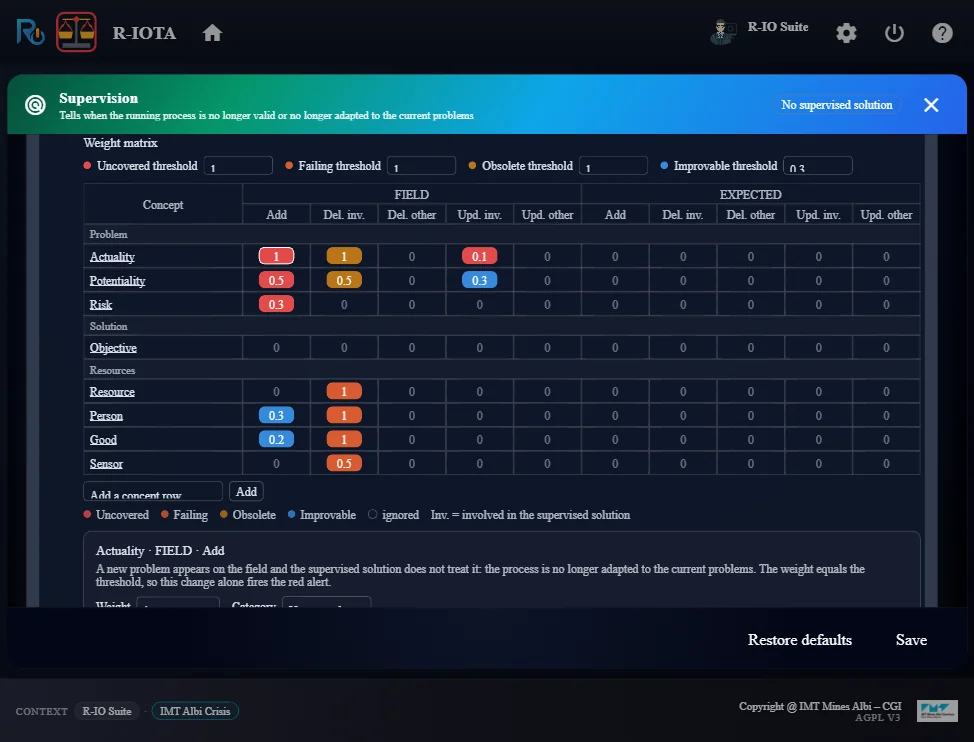Click the No supervised solution badge
The width and height of the screenshot is (974, 742).
pos(837,105)
